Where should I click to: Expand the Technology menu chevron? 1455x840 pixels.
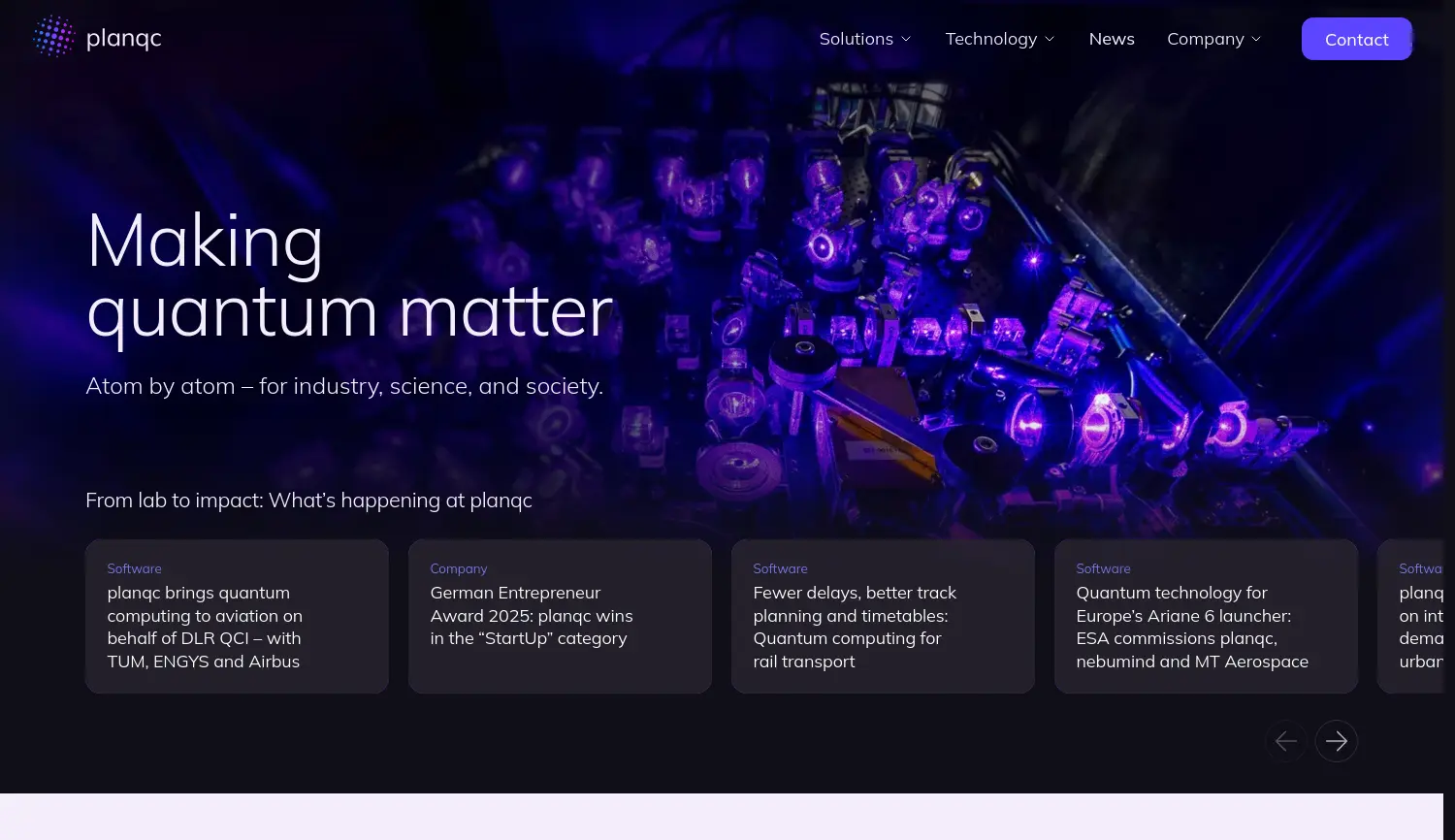coord(1050,40)
